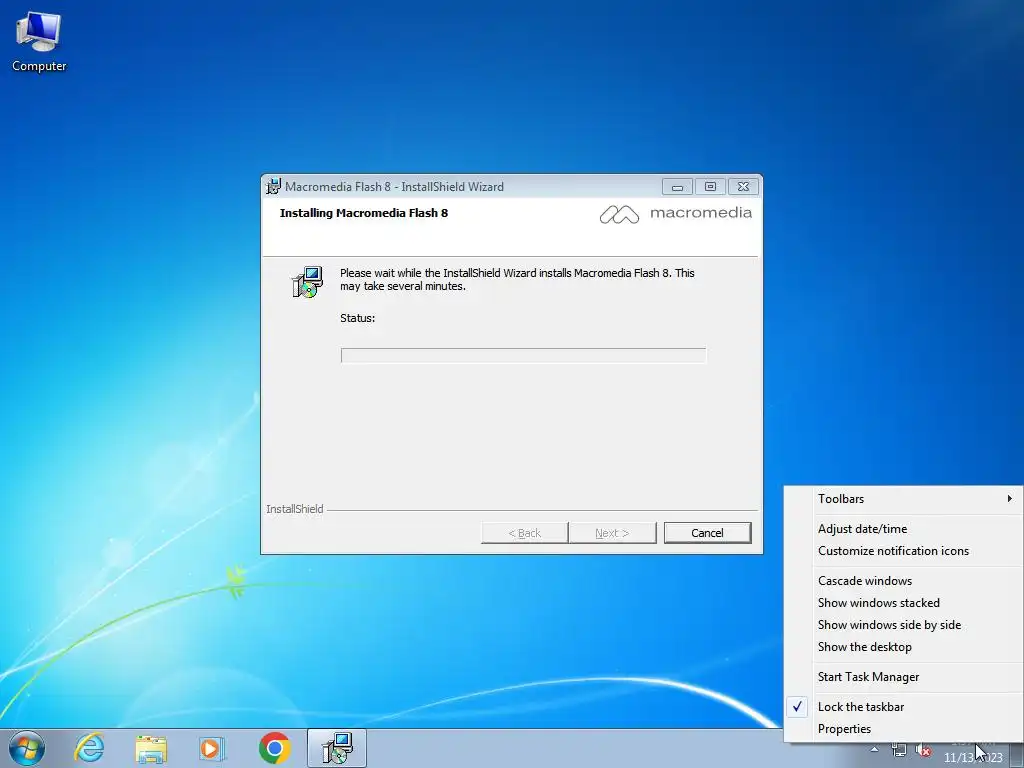Click the 'InstallShield' footer label
Screen dimensions: 1024x768
tap(295, 509)
